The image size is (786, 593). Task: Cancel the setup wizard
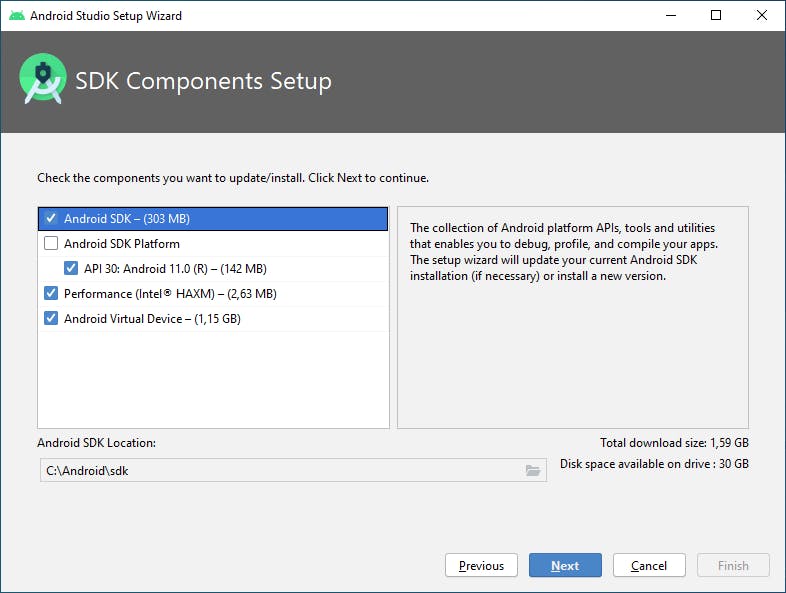click(649, 565)
